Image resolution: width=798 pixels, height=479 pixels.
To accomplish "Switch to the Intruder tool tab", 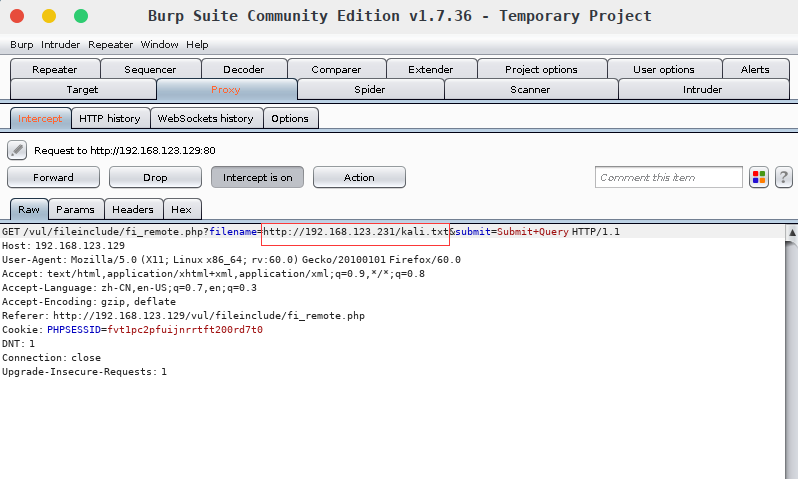I will pyautogui.click(x=703, y=90).
